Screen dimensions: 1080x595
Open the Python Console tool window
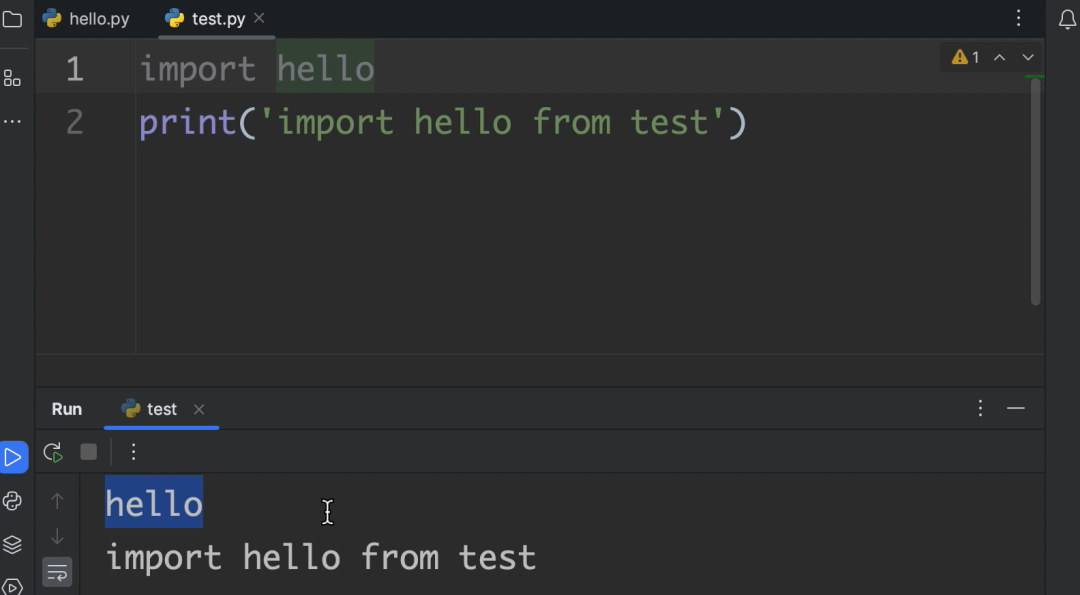12,501
